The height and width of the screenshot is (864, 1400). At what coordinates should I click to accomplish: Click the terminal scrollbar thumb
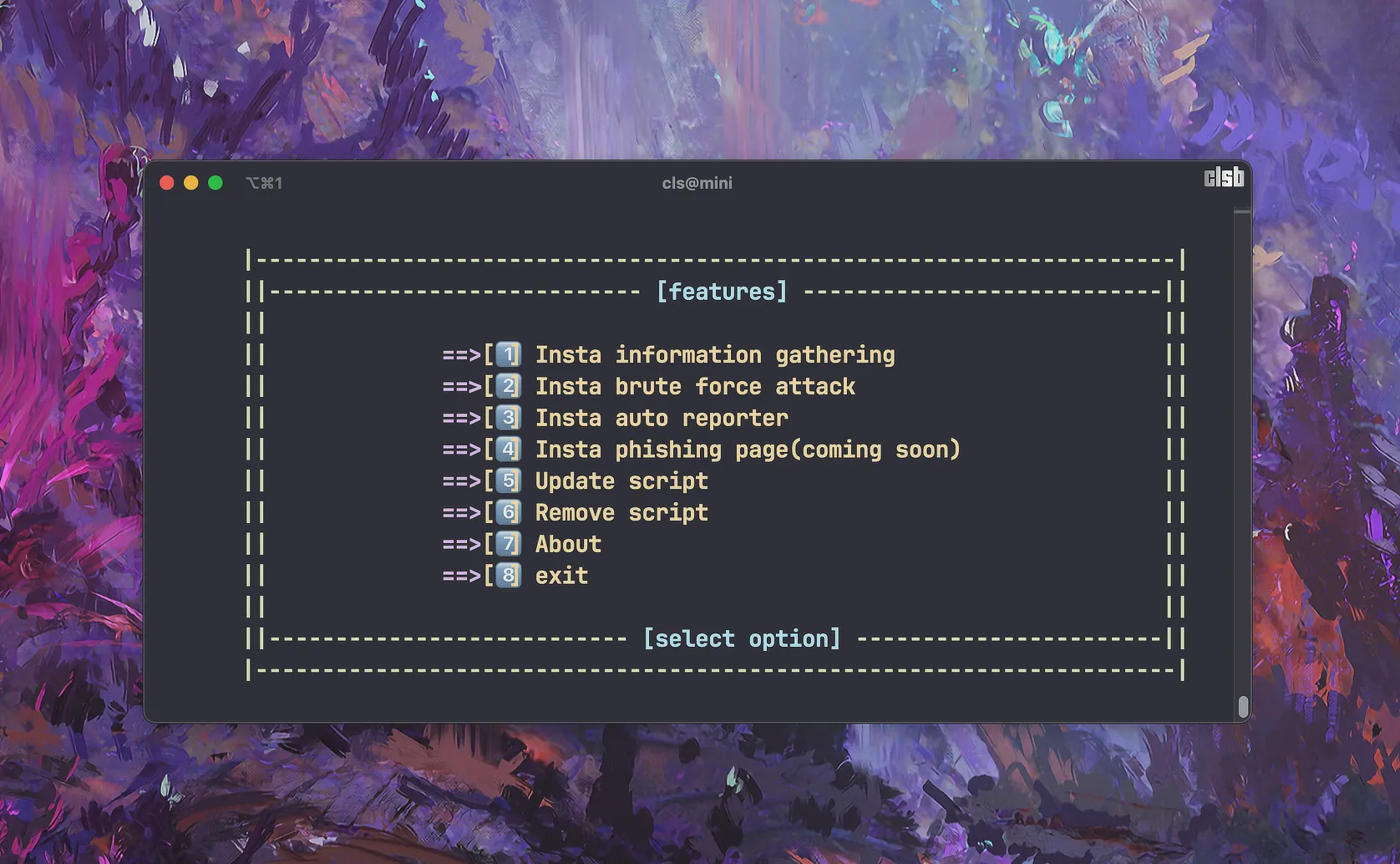tap(1243, 706)
